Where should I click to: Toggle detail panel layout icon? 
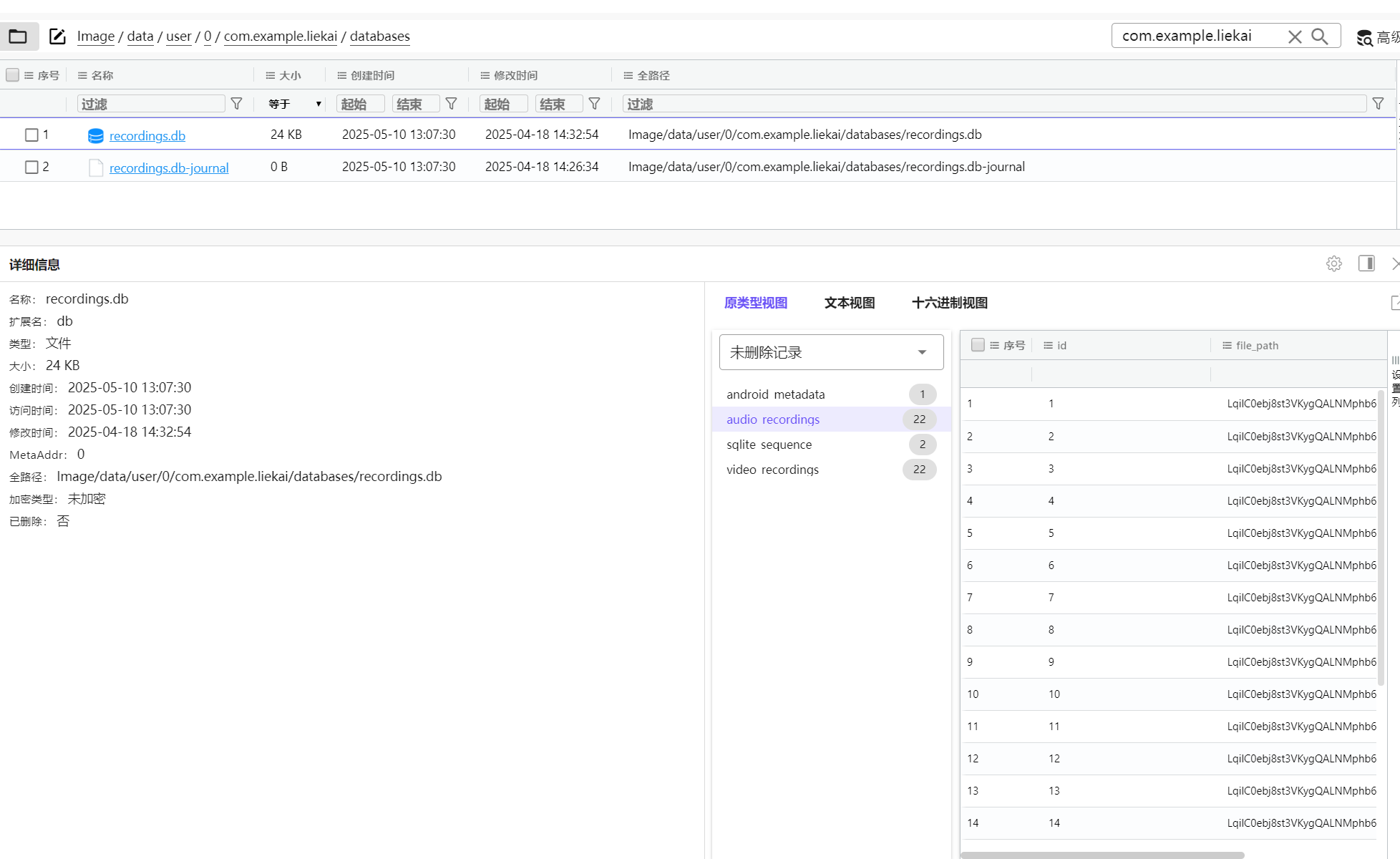point(1366,263)
